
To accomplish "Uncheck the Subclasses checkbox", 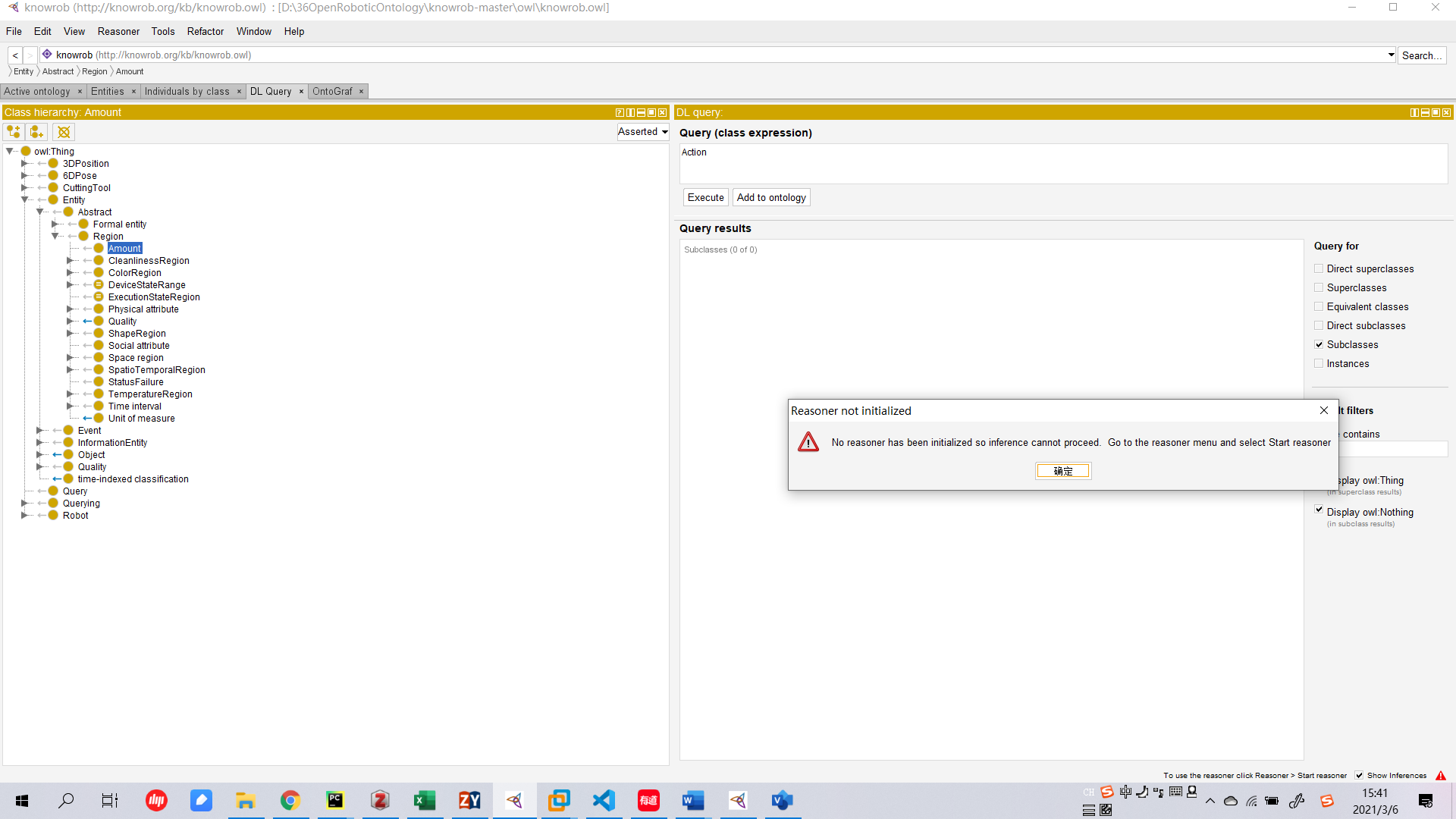I will [x=1319, y=344].
